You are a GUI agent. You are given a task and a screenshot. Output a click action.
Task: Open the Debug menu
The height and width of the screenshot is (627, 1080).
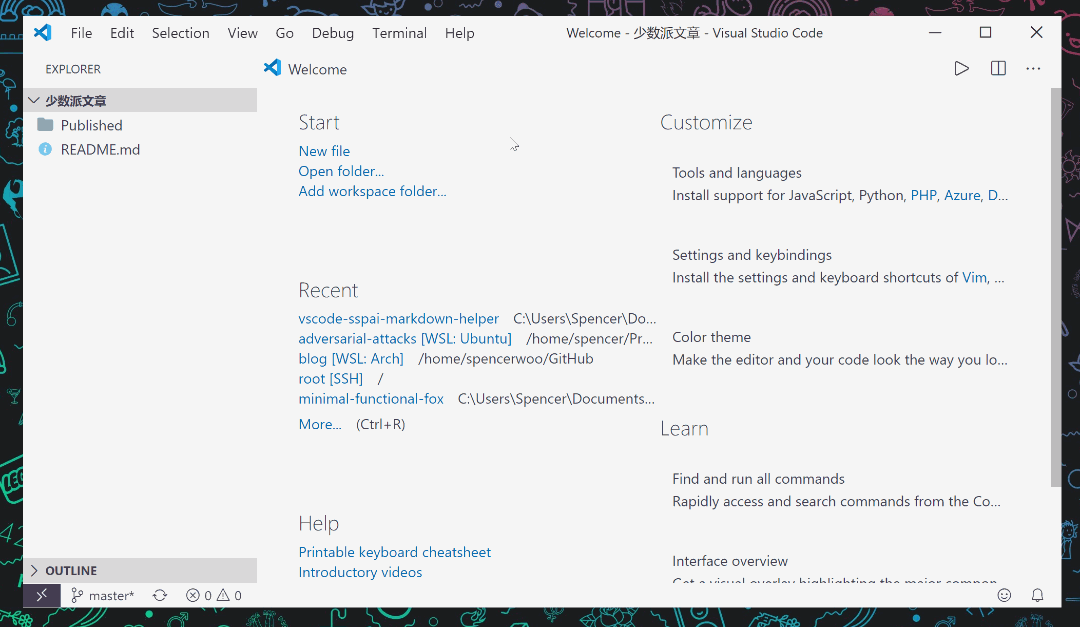point(333,33)
